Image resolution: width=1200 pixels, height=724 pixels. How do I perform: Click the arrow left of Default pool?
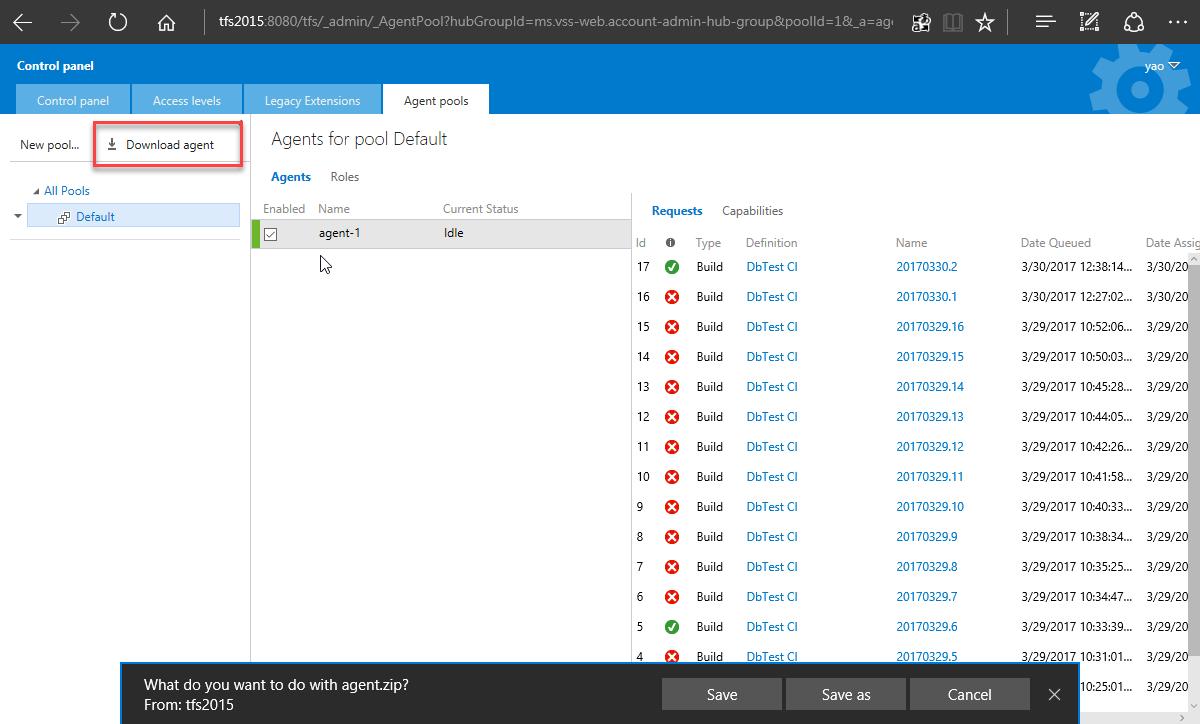[x=18, y=216]
